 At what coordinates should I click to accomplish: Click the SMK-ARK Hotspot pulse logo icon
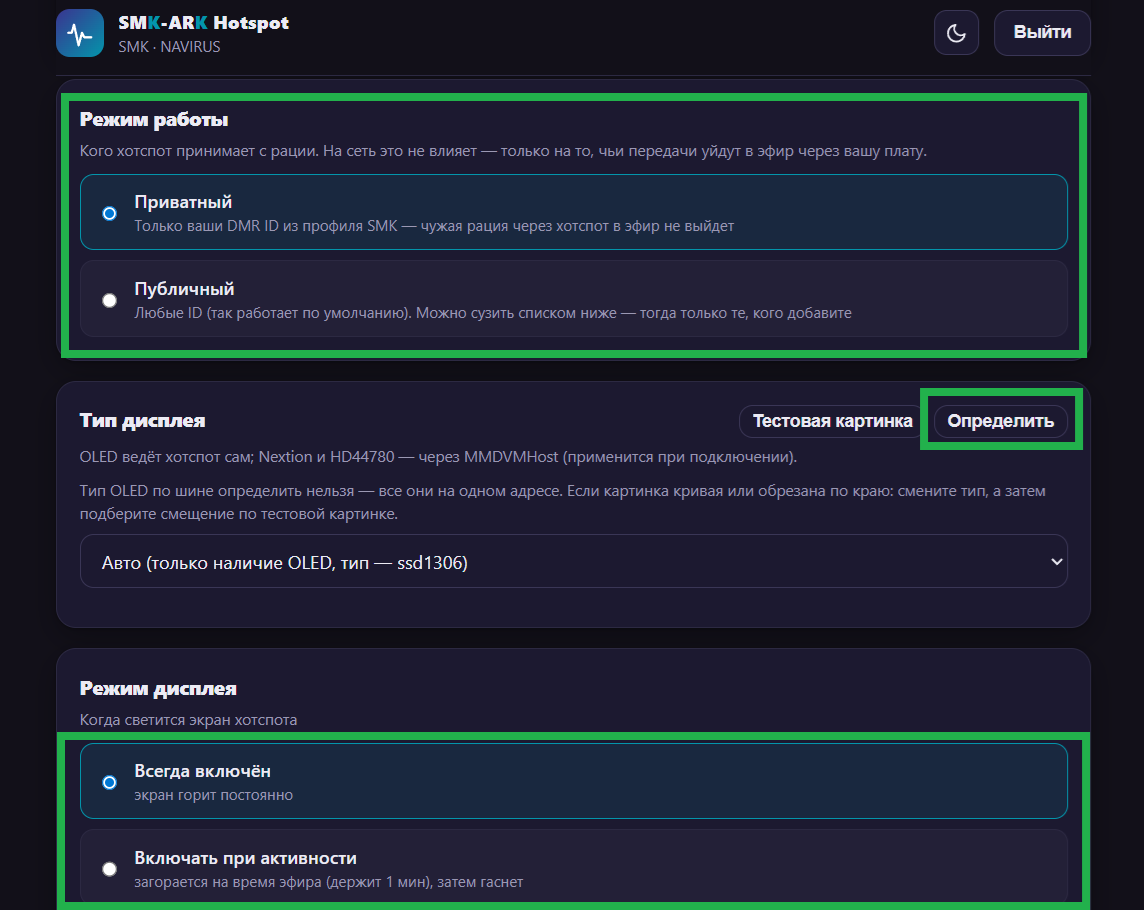[x=80, y=33]
